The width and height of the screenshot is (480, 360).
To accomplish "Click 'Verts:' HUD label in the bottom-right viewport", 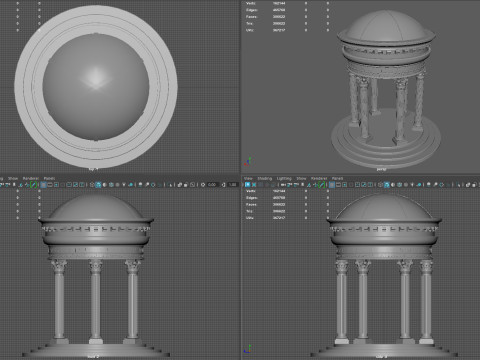I will point(251,191).
